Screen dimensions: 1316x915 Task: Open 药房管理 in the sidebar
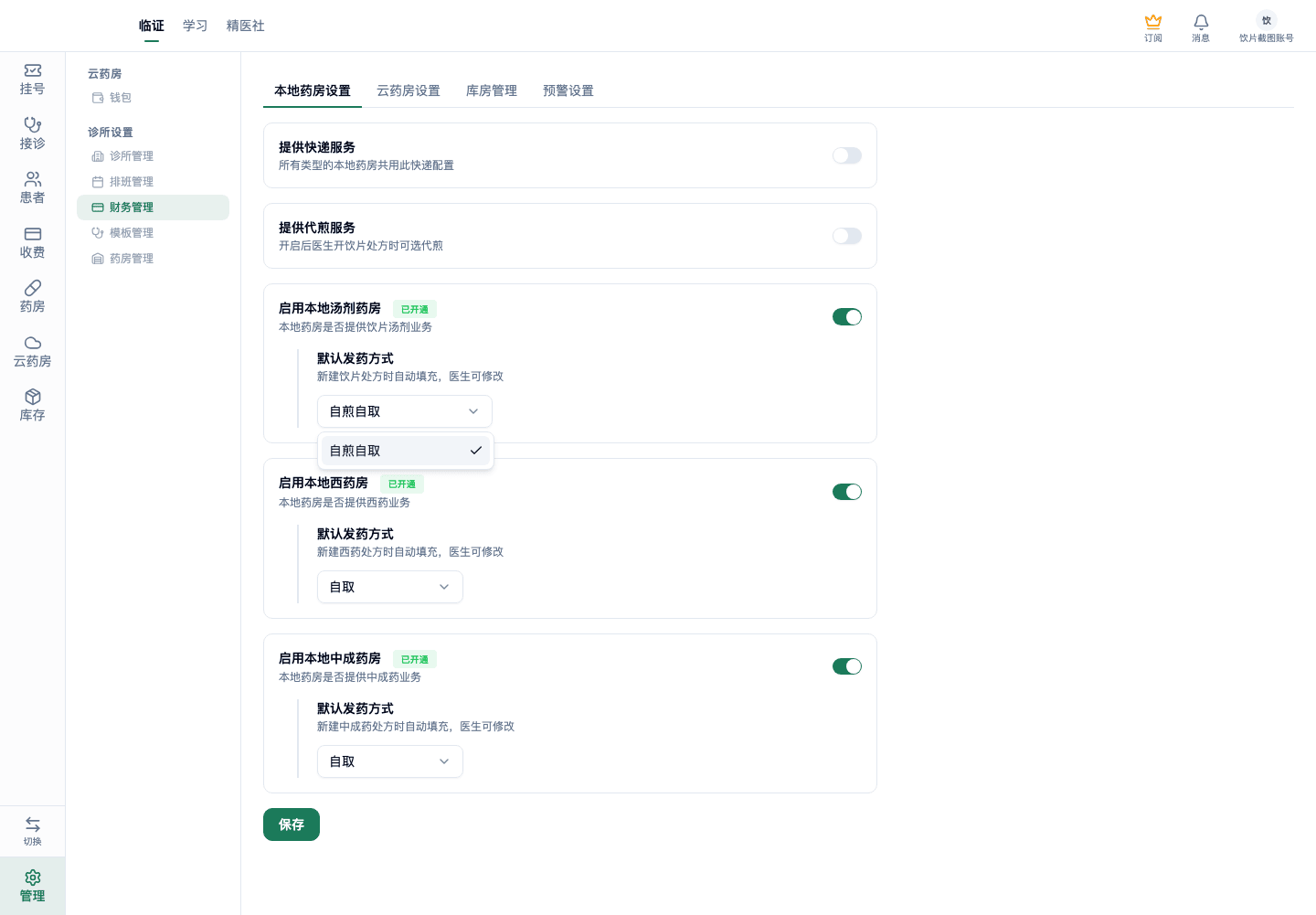(x=153, y=259)
